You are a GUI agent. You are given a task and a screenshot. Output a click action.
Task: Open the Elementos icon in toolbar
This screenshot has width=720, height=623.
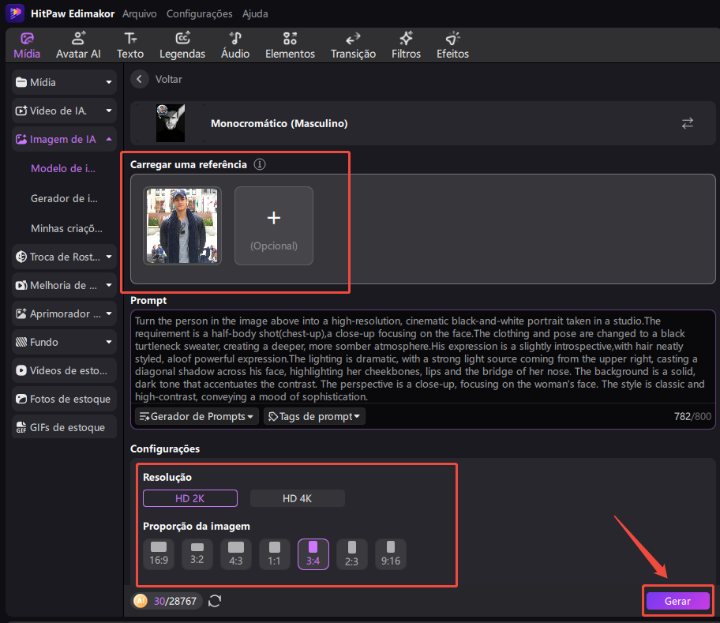coord(289,39)
